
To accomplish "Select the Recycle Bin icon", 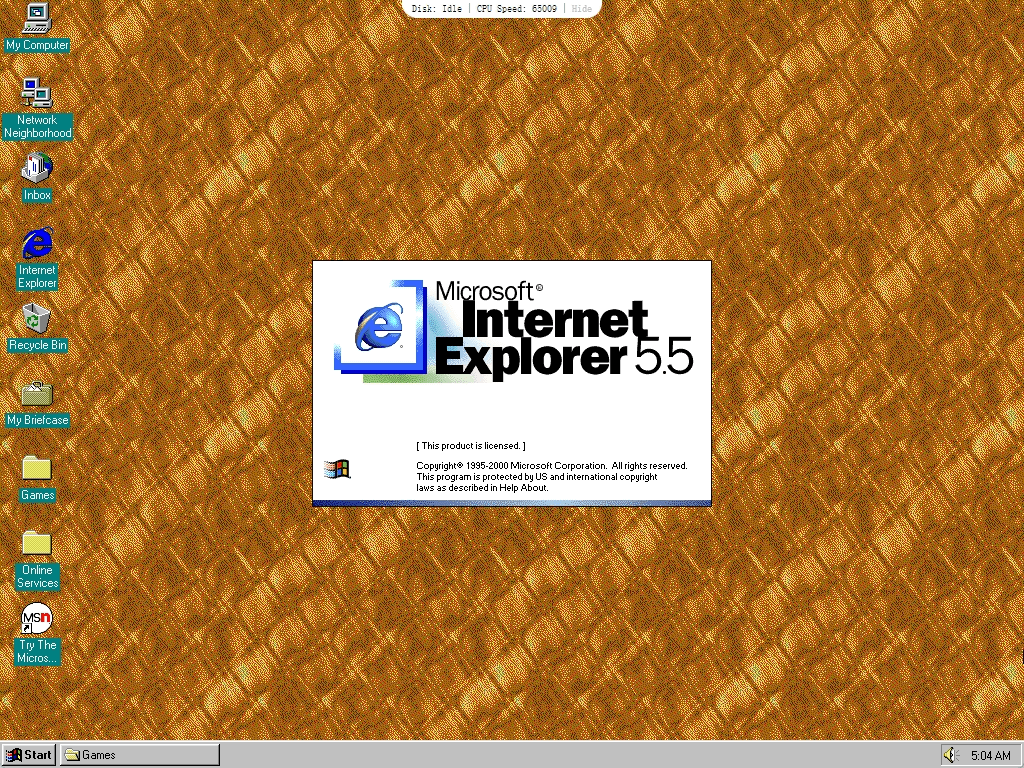I will point(37,319).
